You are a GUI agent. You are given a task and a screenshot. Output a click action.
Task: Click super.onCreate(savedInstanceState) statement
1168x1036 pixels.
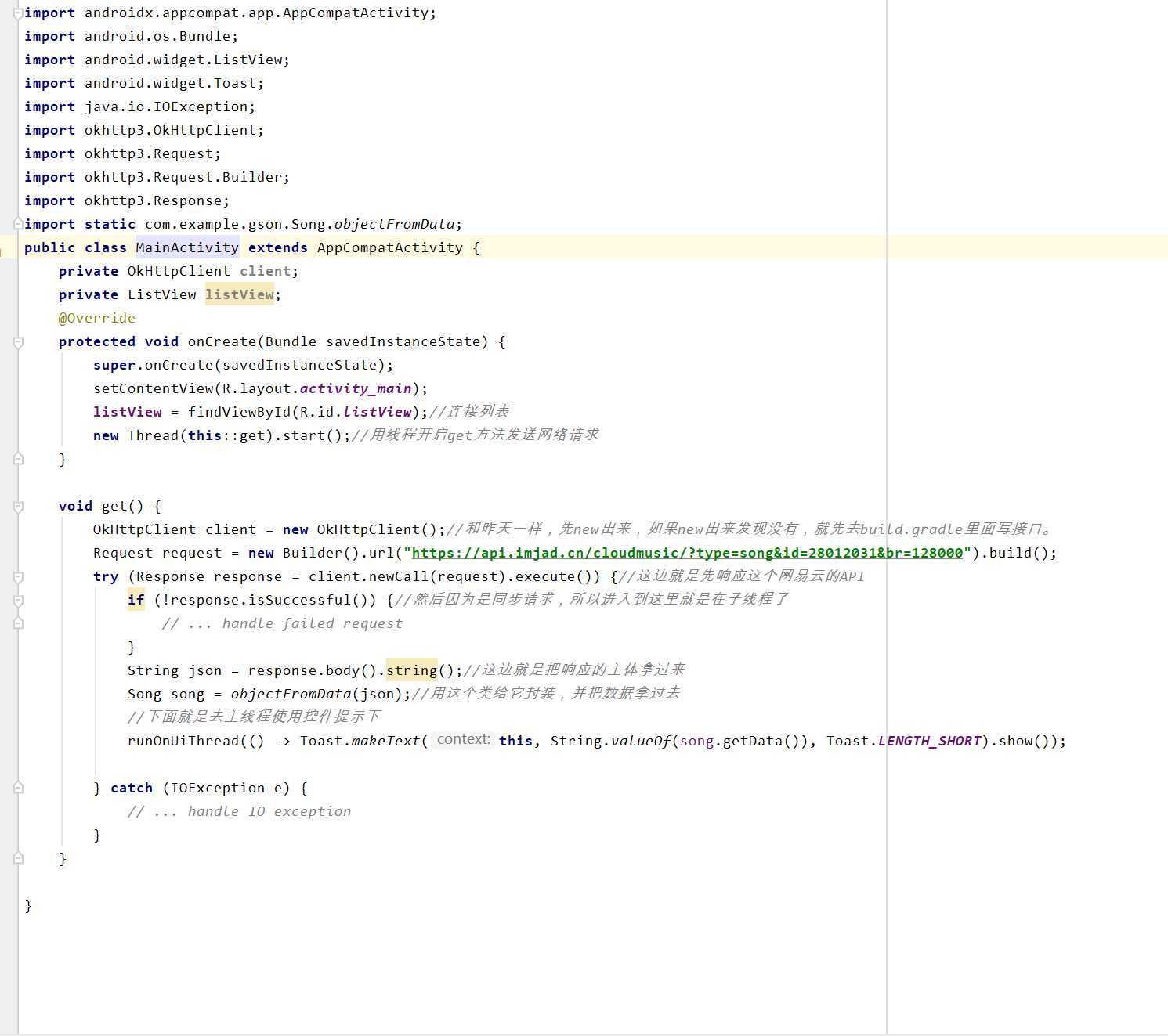pyautogui.click(x=244, y=365)
